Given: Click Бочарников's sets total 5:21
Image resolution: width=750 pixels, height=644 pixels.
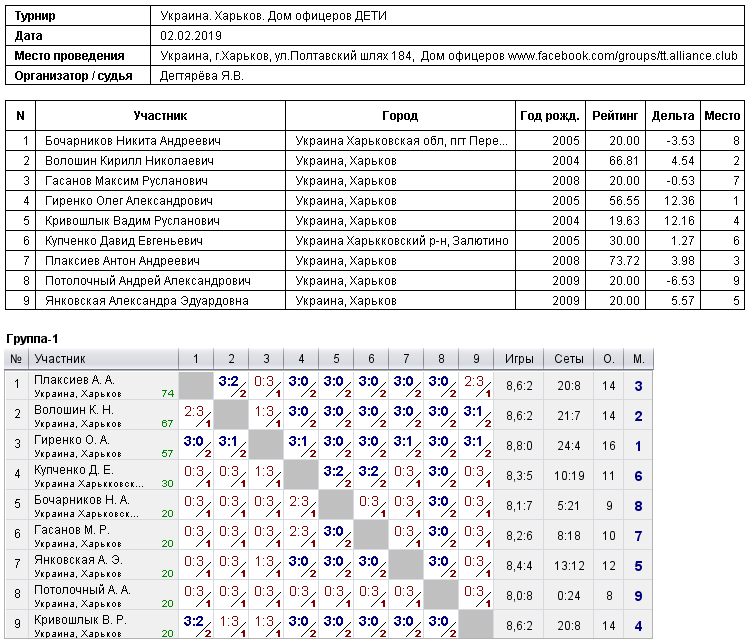Looking at the screenshot, I should (569, 506).
